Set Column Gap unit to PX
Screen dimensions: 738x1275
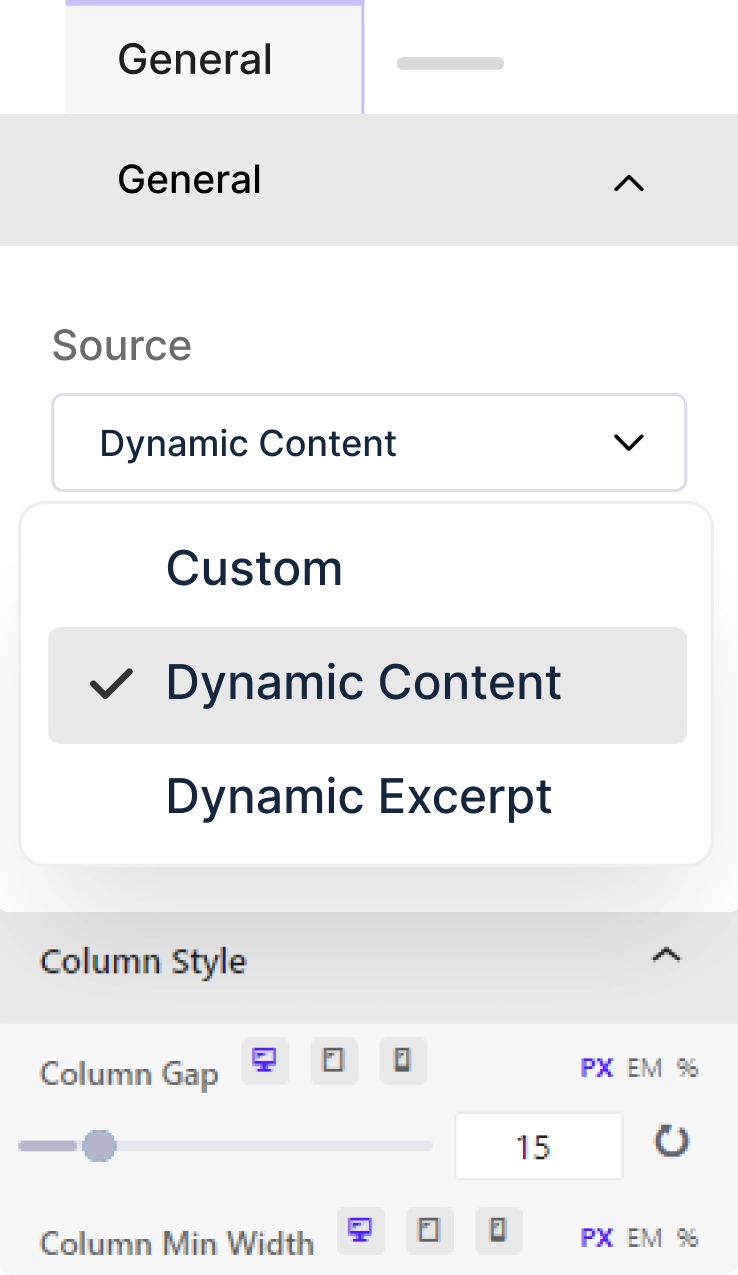596,1068
